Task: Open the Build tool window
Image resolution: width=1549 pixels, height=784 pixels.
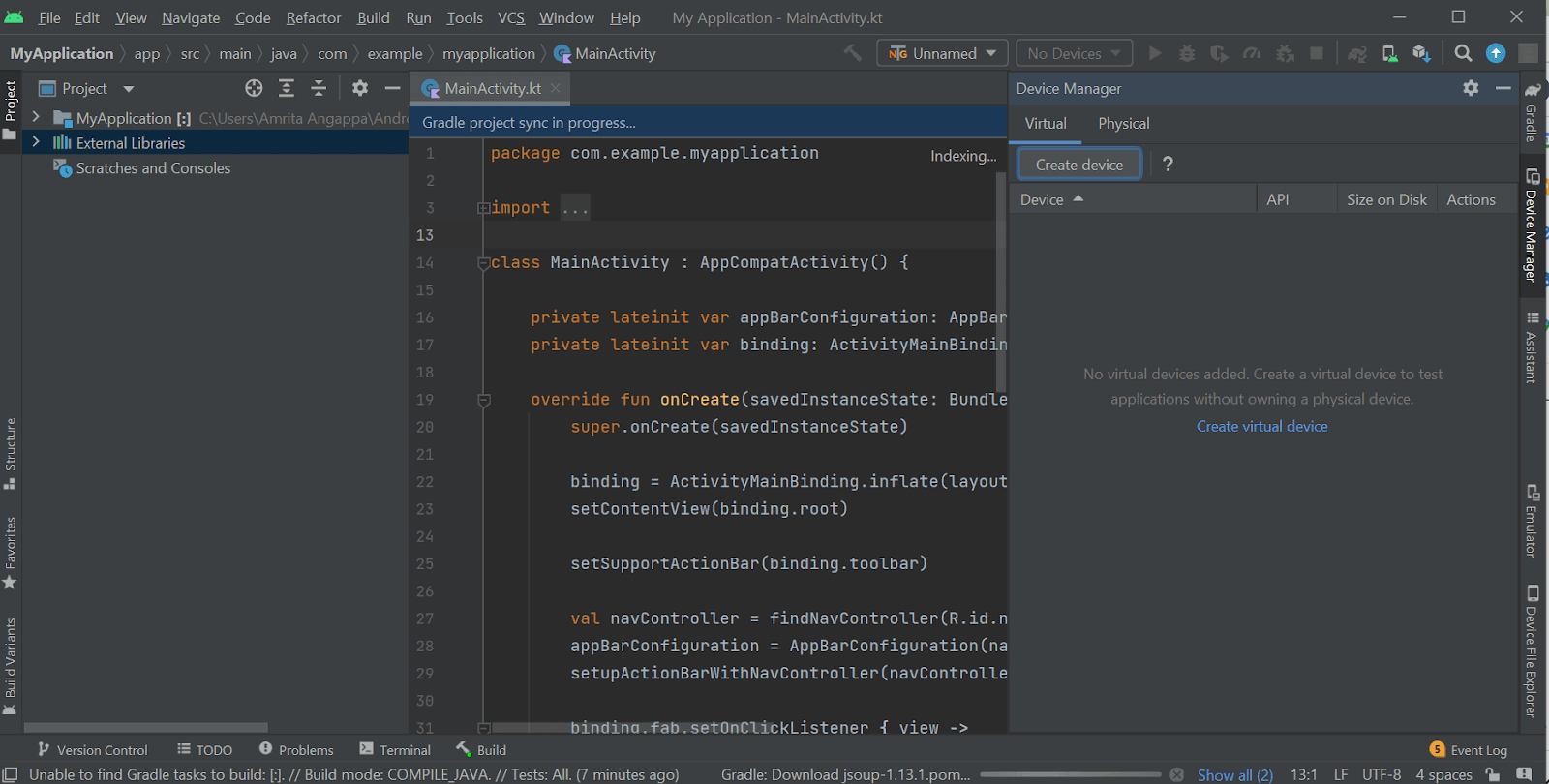Action: tap(481, 750)
